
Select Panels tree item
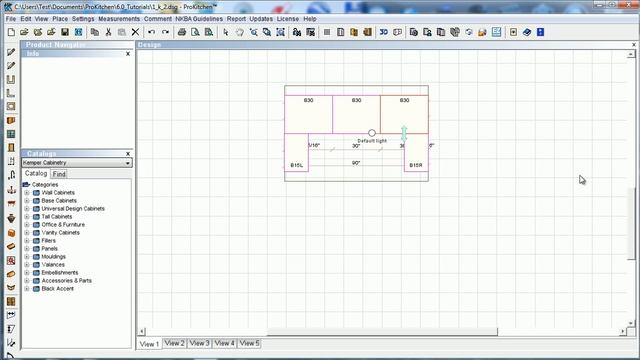49,249
